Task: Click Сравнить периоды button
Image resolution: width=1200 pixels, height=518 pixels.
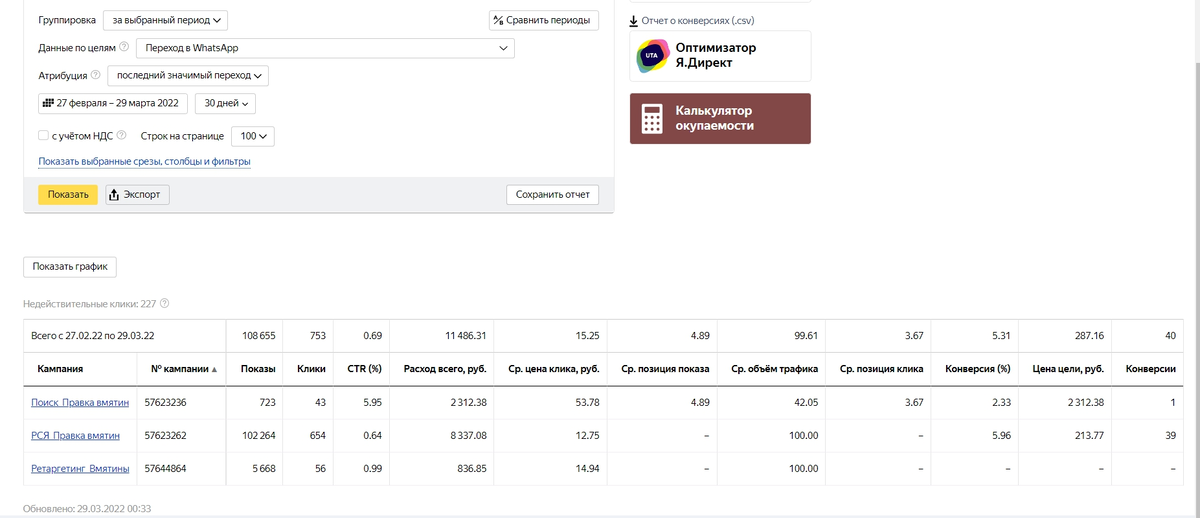Action: tap(544, 20)
